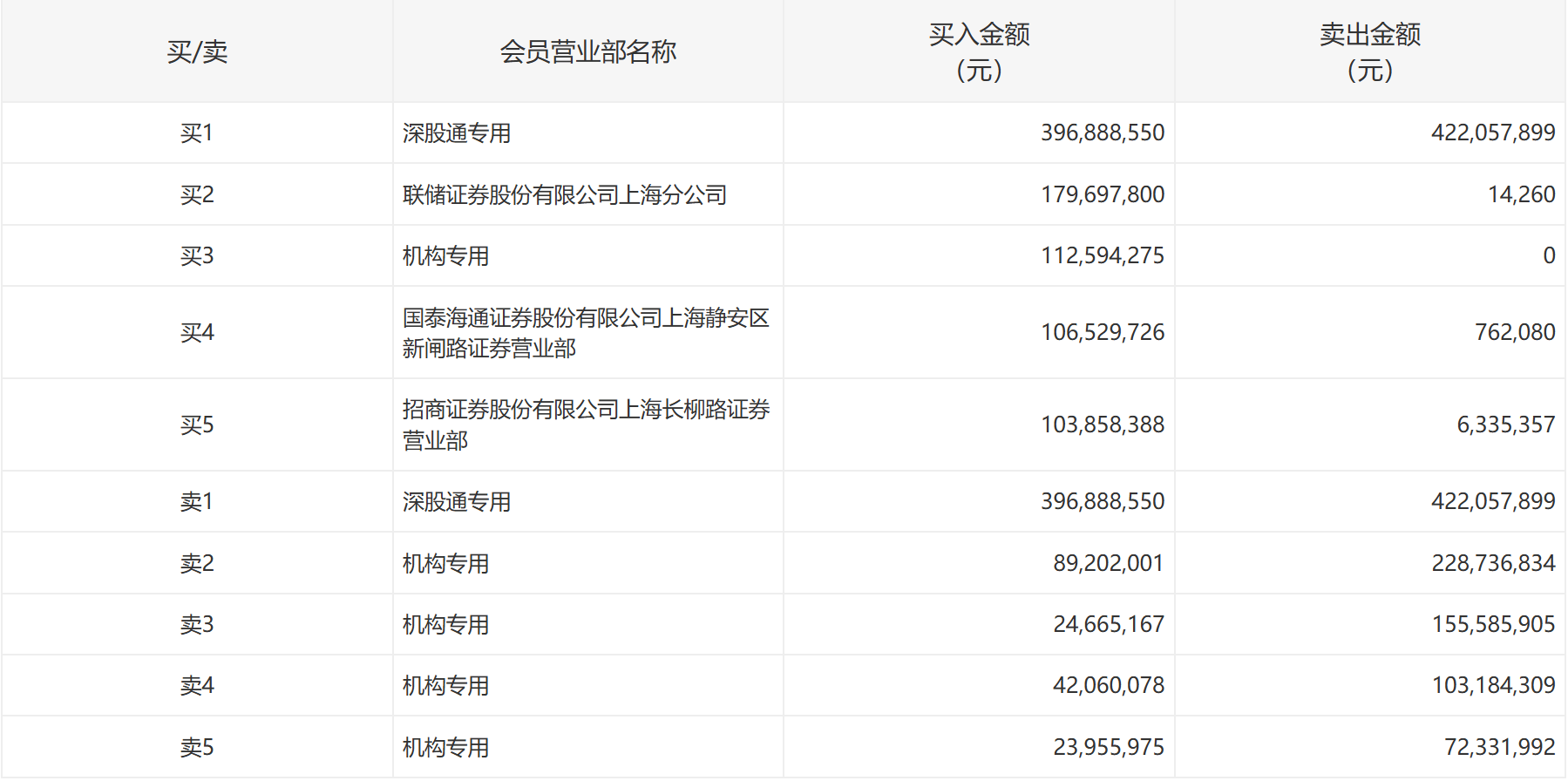Image resolution: width=1568 pixels, height=781 pixels.
Task: Click sell amount 228,736,834
Action: (x=1492, y=563)
